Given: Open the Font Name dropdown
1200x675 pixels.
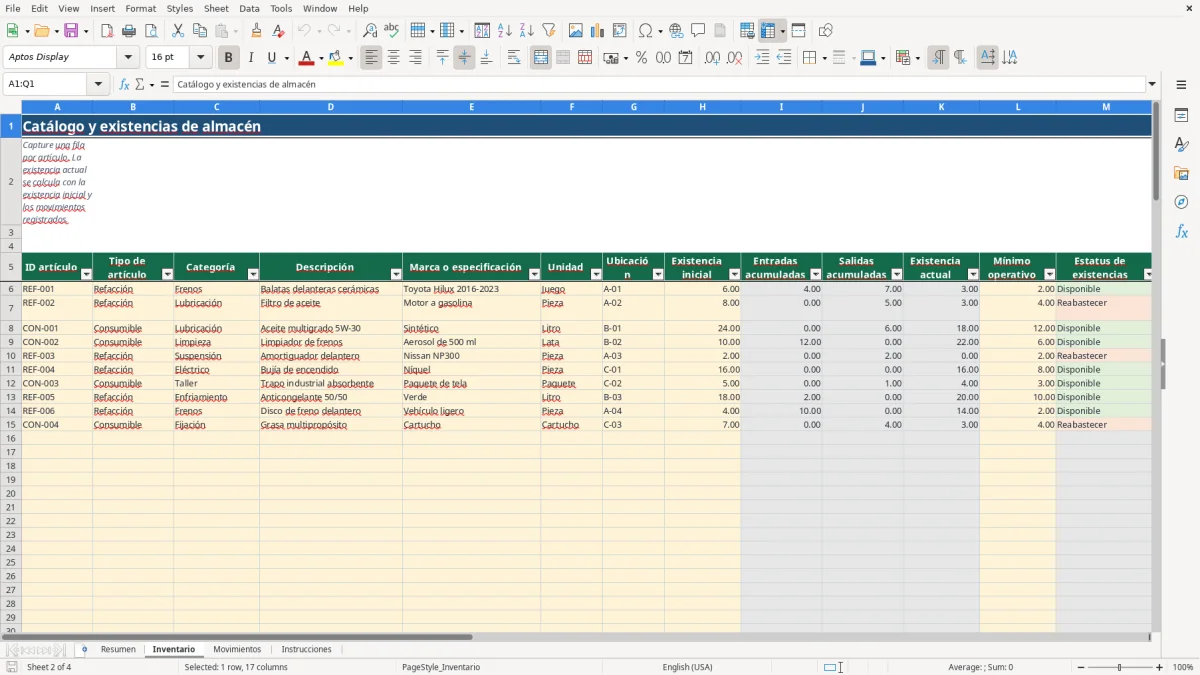Looking at the screenshot, I should [128, 58].
